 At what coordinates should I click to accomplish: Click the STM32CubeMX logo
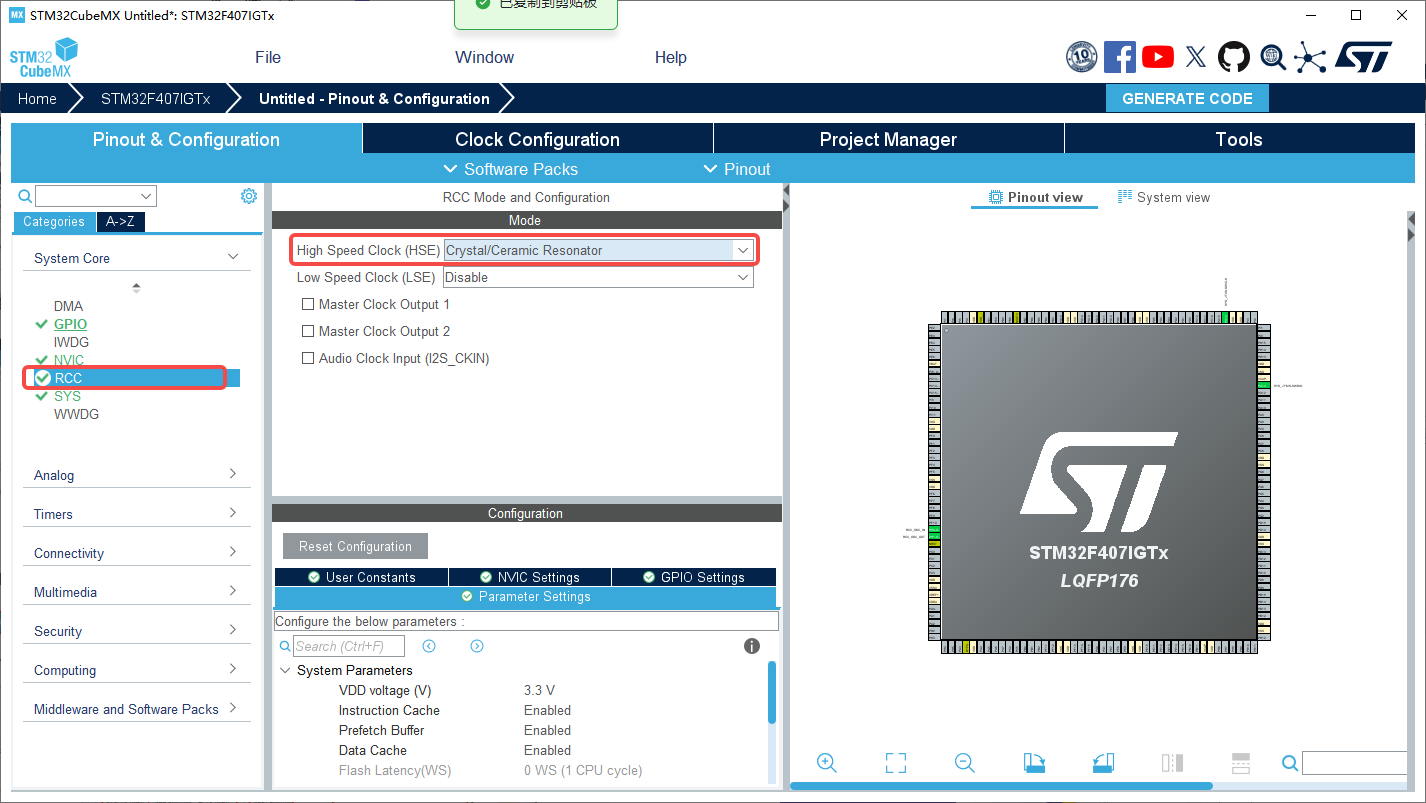pyautogui.click(x=43, y=57)
